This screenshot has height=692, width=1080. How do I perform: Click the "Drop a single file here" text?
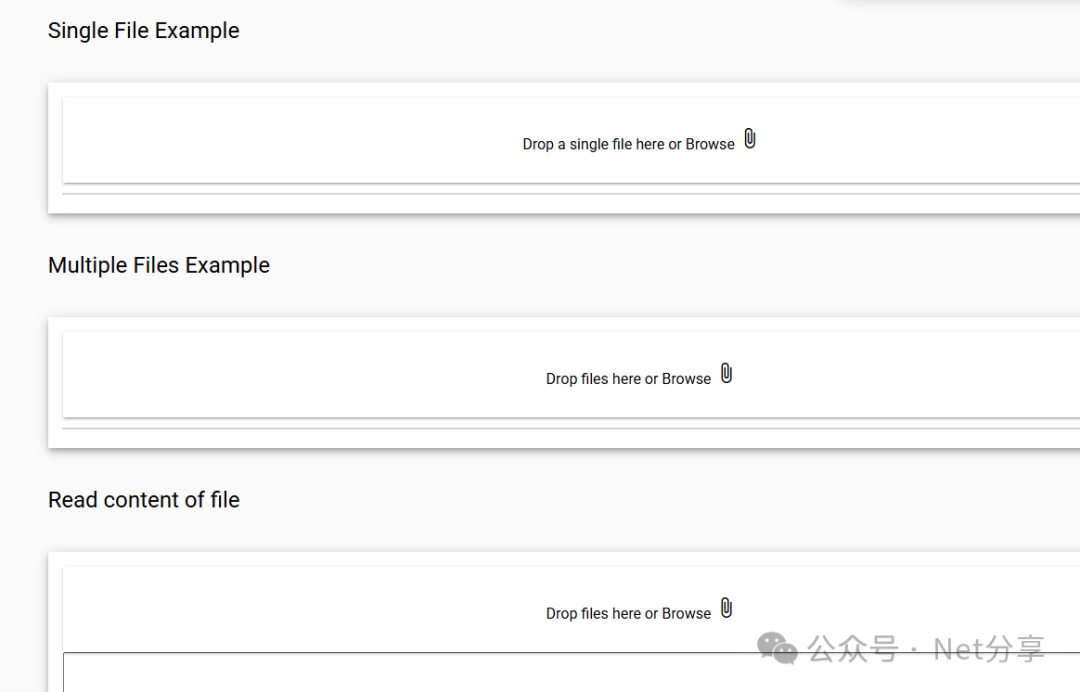(593, 144)
